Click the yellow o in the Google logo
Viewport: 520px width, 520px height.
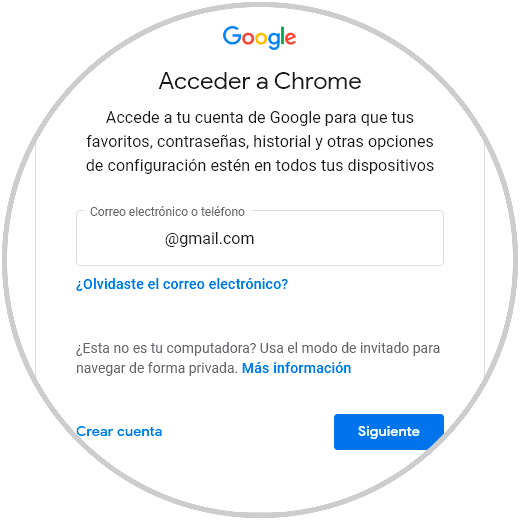tap(261, 38)
